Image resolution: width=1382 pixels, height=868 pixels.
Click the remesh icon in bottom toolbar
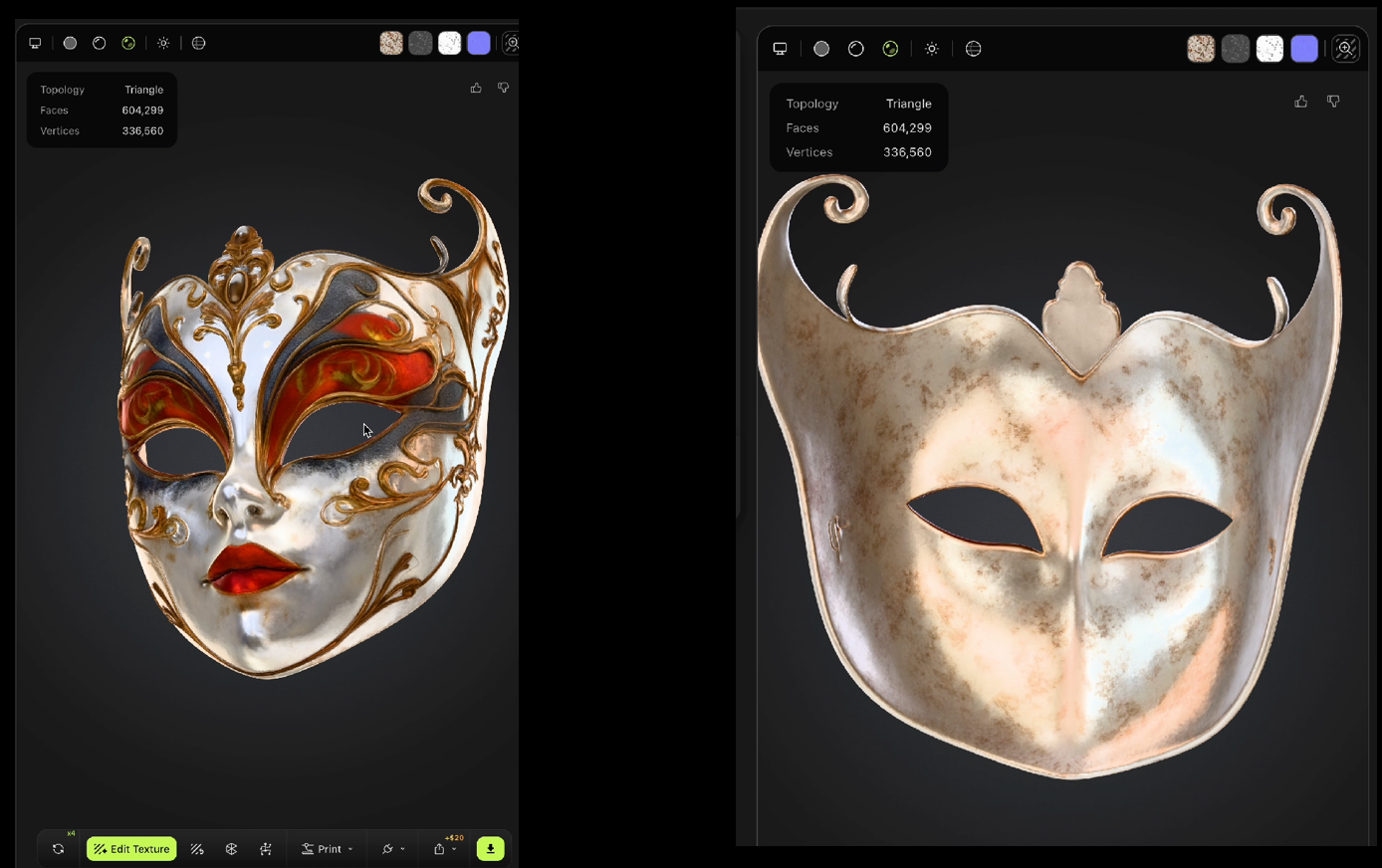(x=231, y=849)
